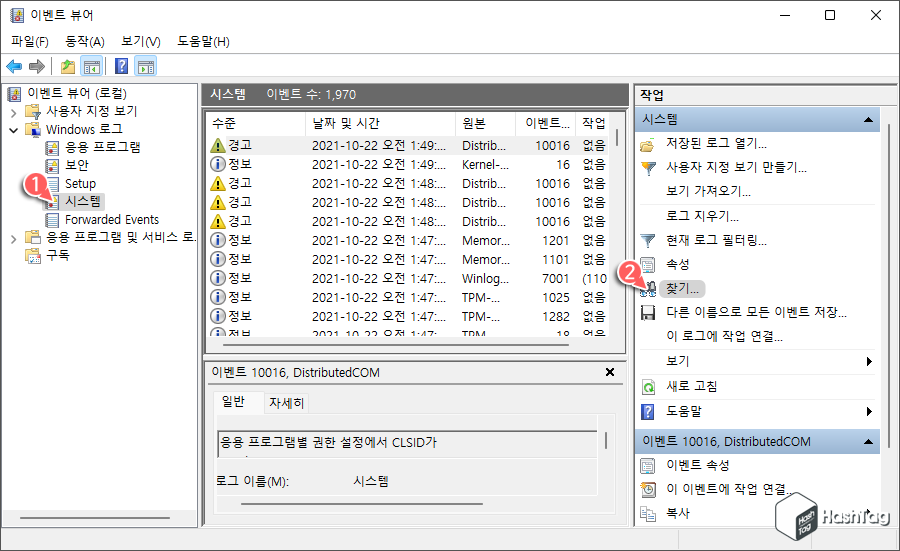Click the Up one level folder icon

[x=68, y=67]
